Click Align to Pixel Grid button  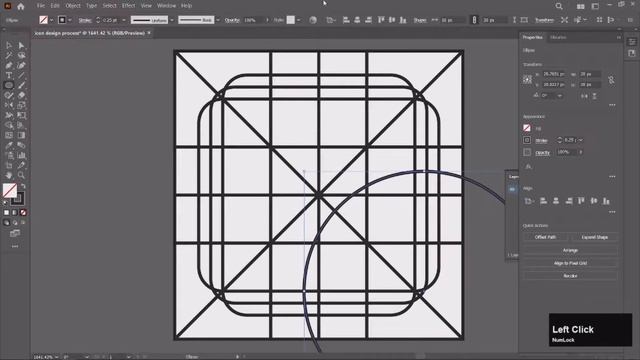pyautogui.click(x=570, y=263)
